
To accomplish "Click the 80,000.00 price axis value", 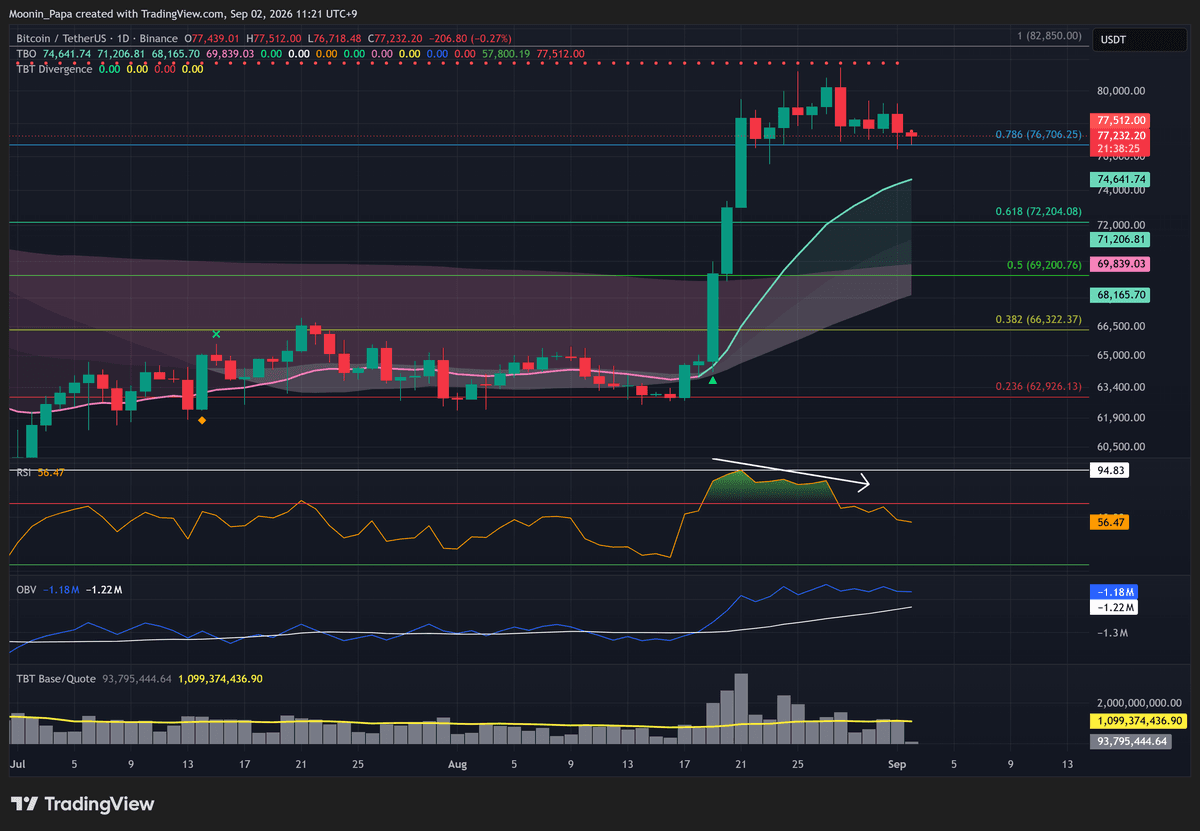I will click(1122, 90).
